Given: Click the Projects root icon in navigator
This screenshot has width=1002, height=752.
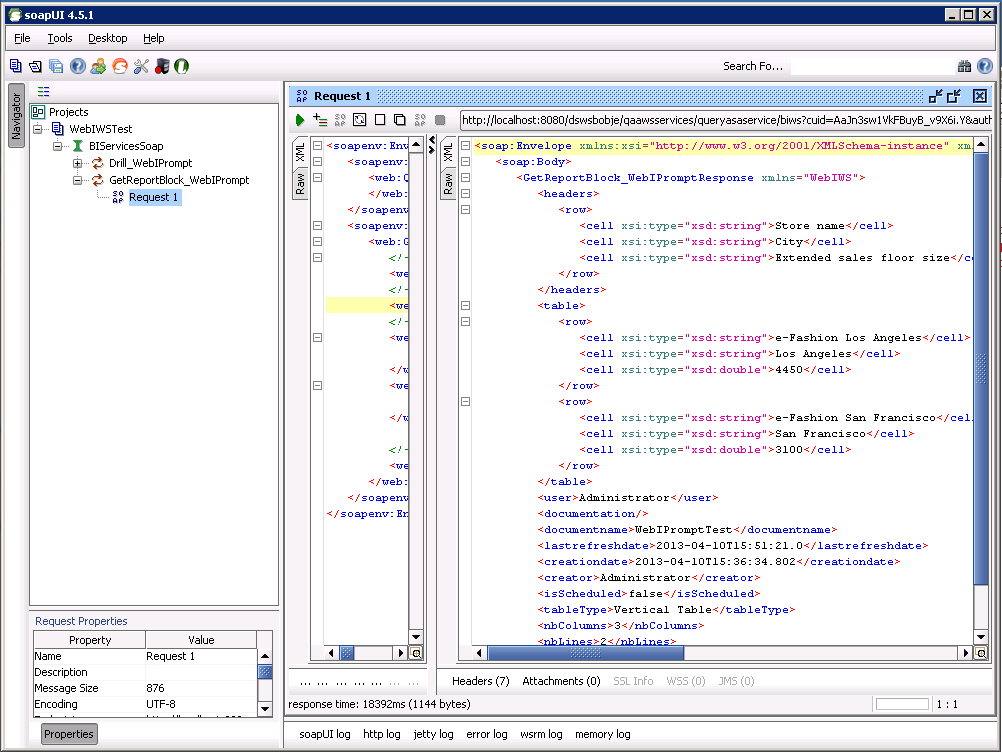Looking at the screenshot, I should point(38,112).
